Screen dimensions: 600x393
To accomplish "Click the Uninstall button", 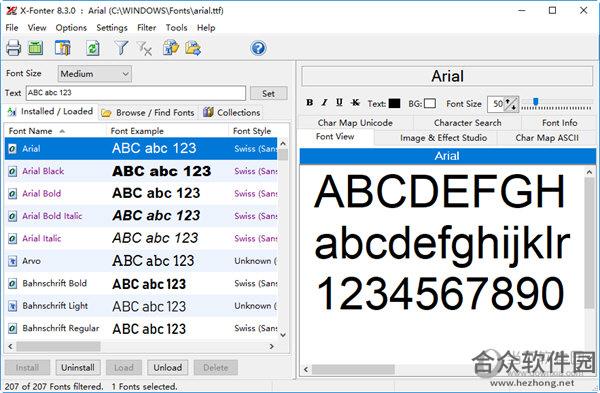I will pyautogui.click(x=78, y=368).
